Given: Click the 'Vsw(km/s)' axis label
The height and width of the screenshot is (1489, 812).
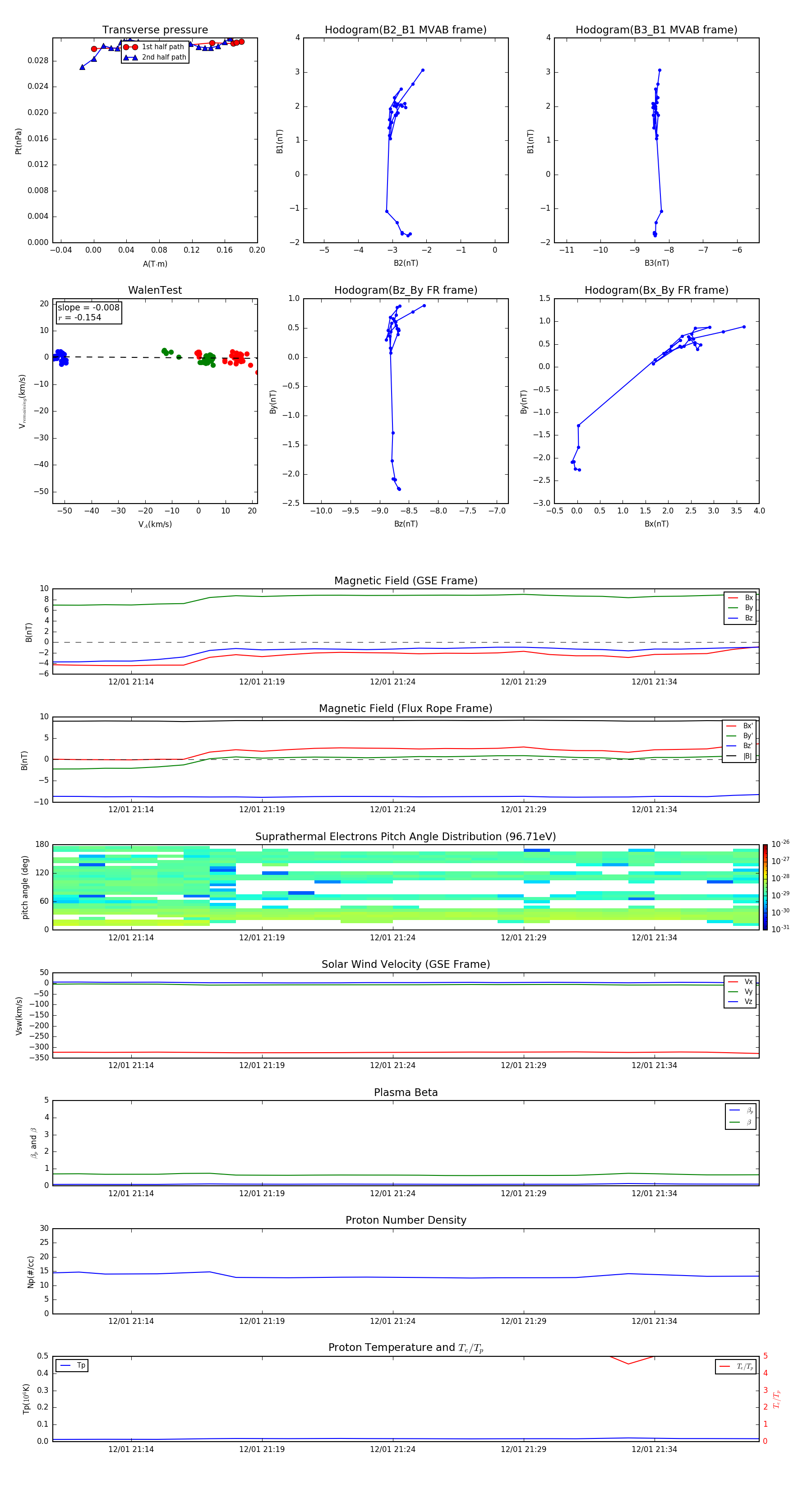Looking at the screenshot, I should pyautogui.click(x=19, y=1016).
